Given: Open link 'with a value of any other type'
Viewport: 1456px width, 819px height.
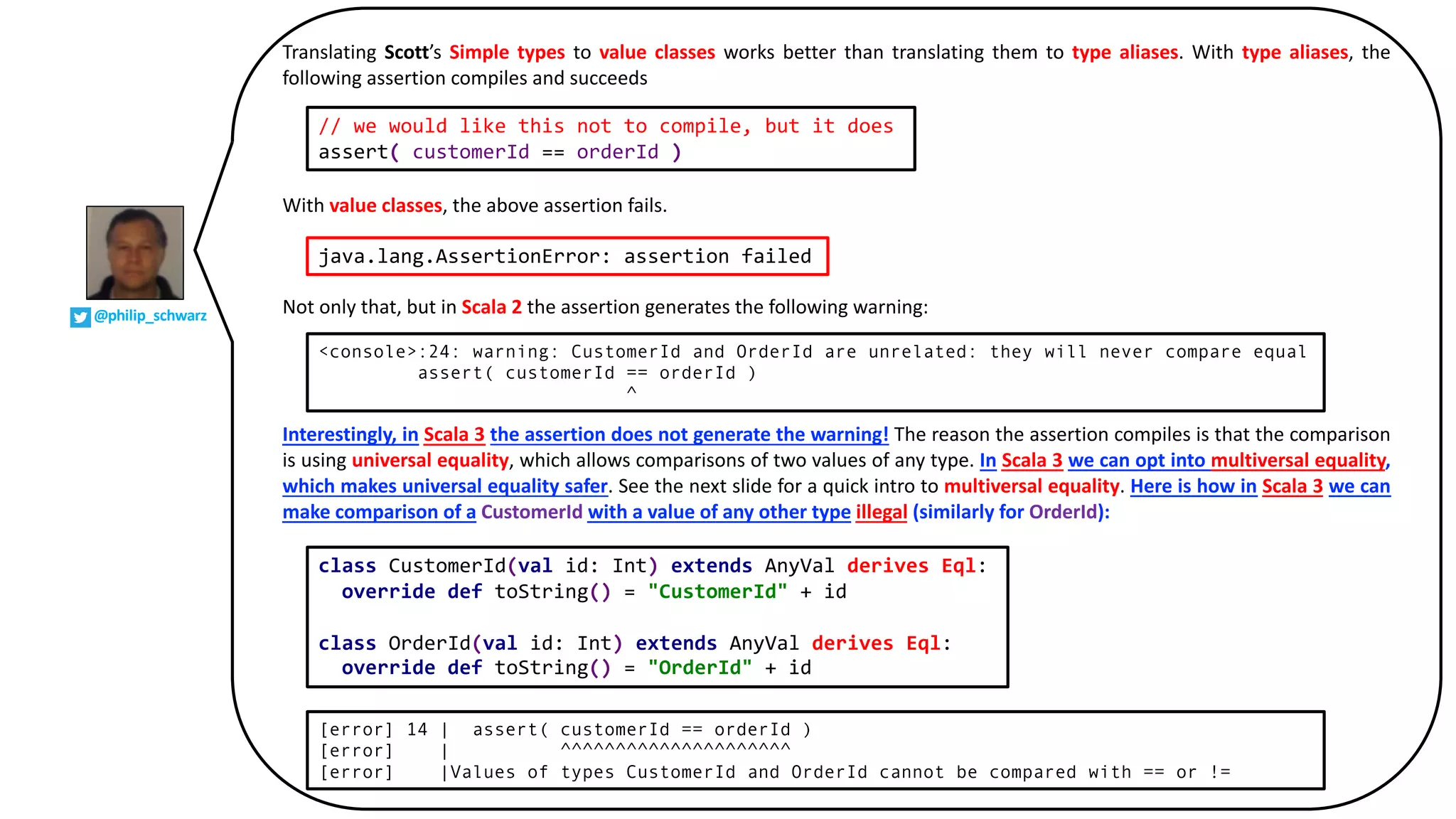Looking at the screenshot, I should pyautogui.click(x=719, y=512).
